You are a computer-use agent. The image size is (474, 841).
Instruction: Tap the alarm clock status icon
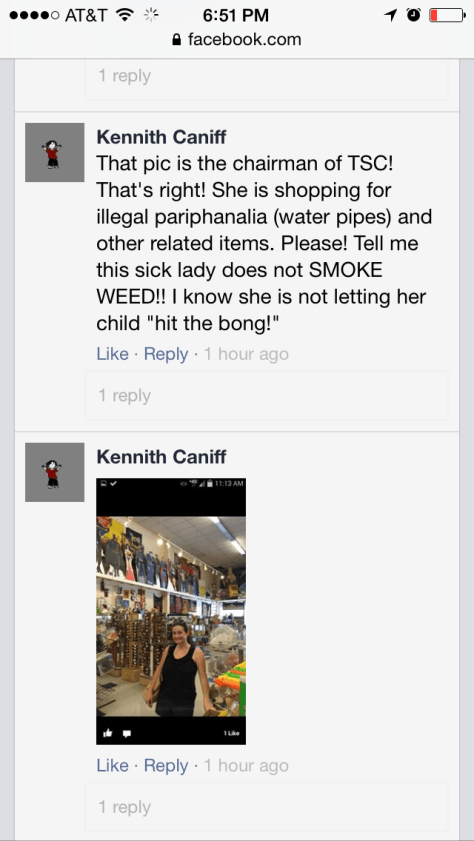point(413,16)
